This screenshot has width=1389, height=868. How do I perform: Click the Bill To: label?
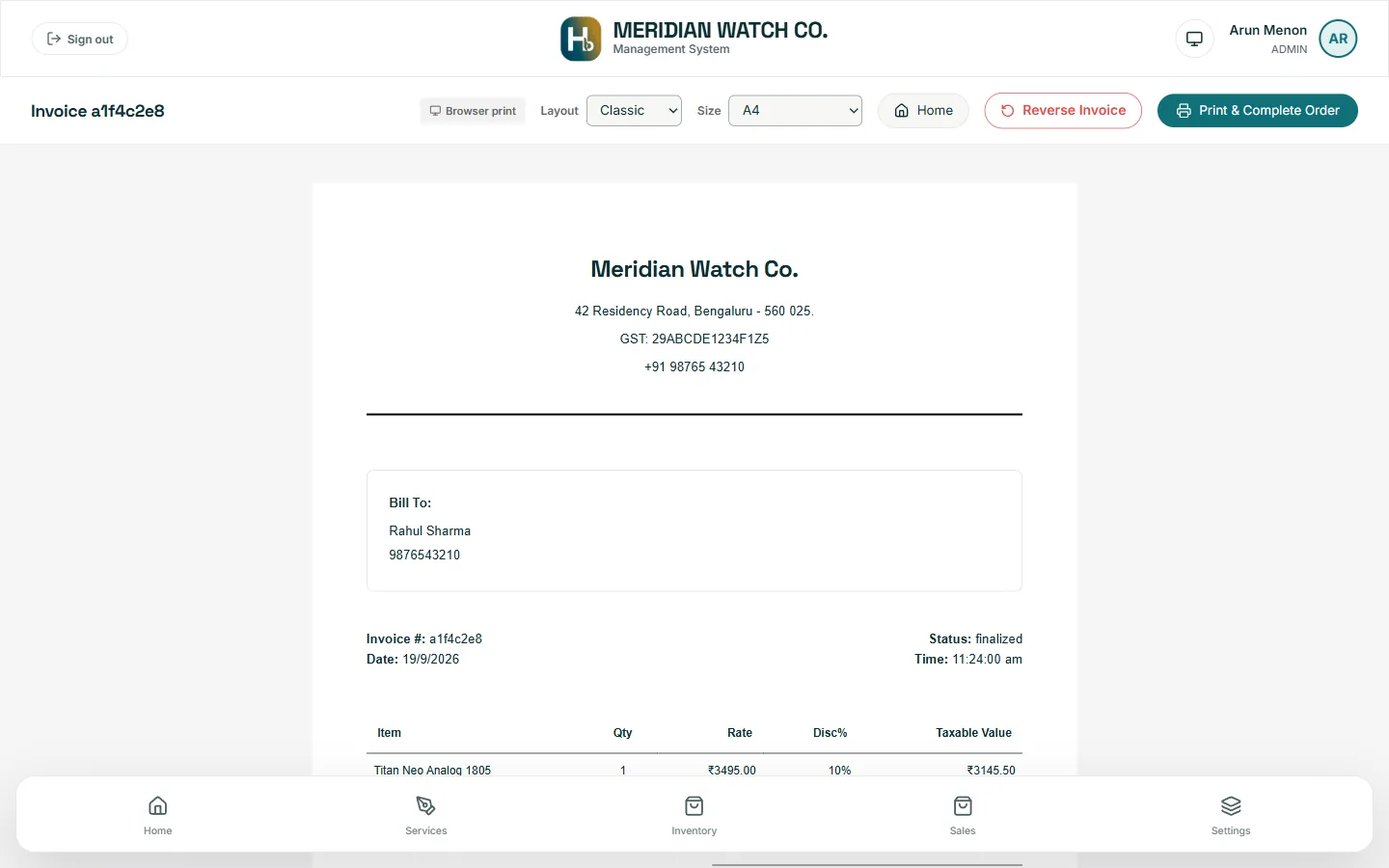point(410,502)
